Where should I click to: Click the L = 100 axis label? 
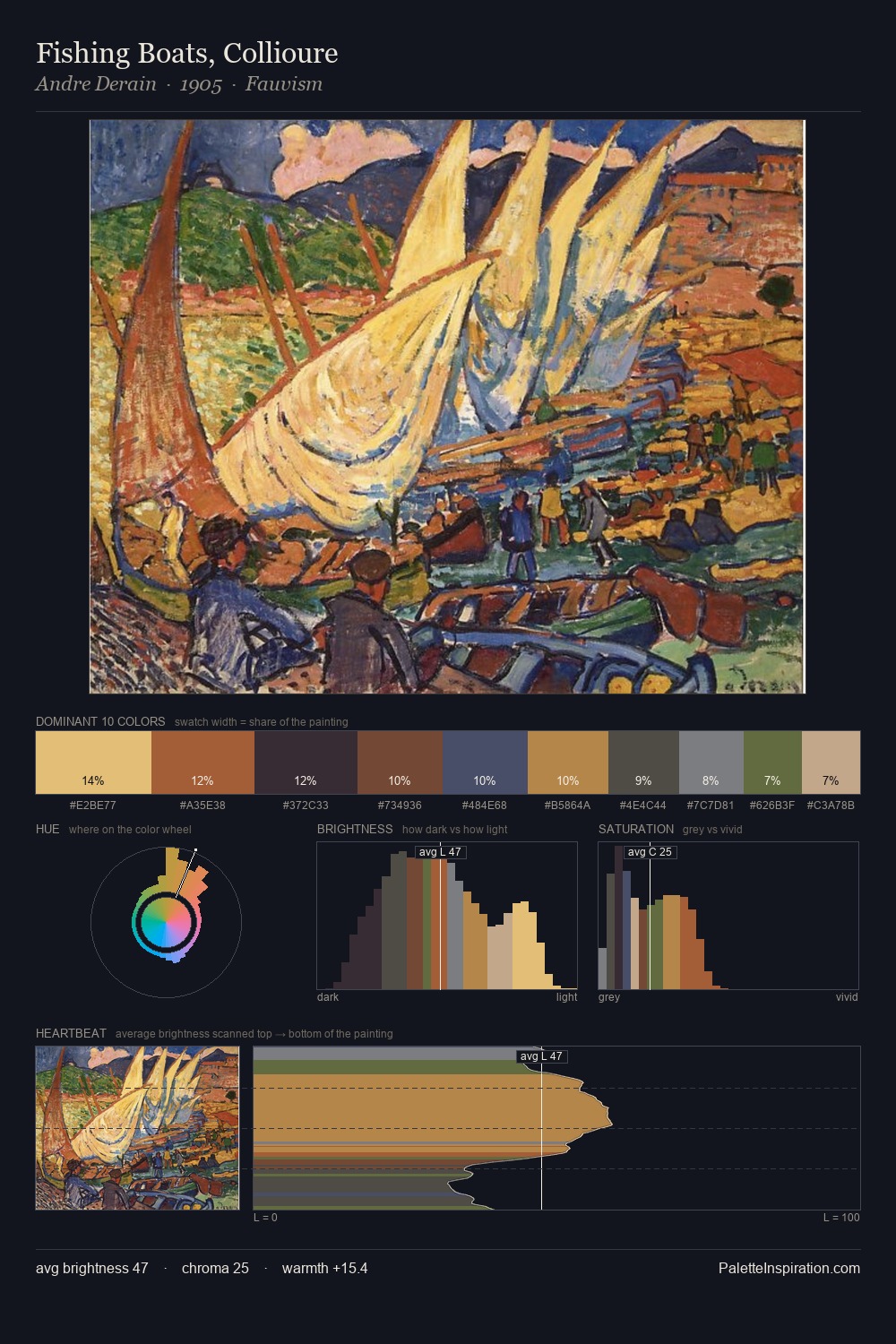tap(841, 1218)
